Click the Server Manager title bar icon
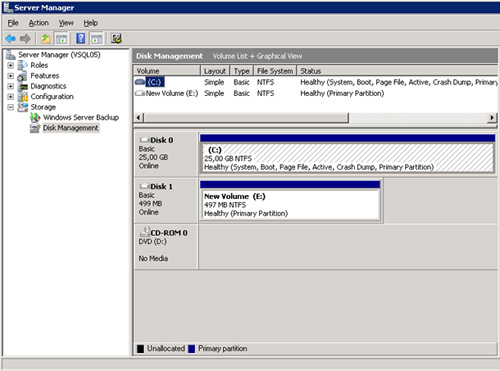The width and height of the screenshot is (500, 371). tap(8, 7)
